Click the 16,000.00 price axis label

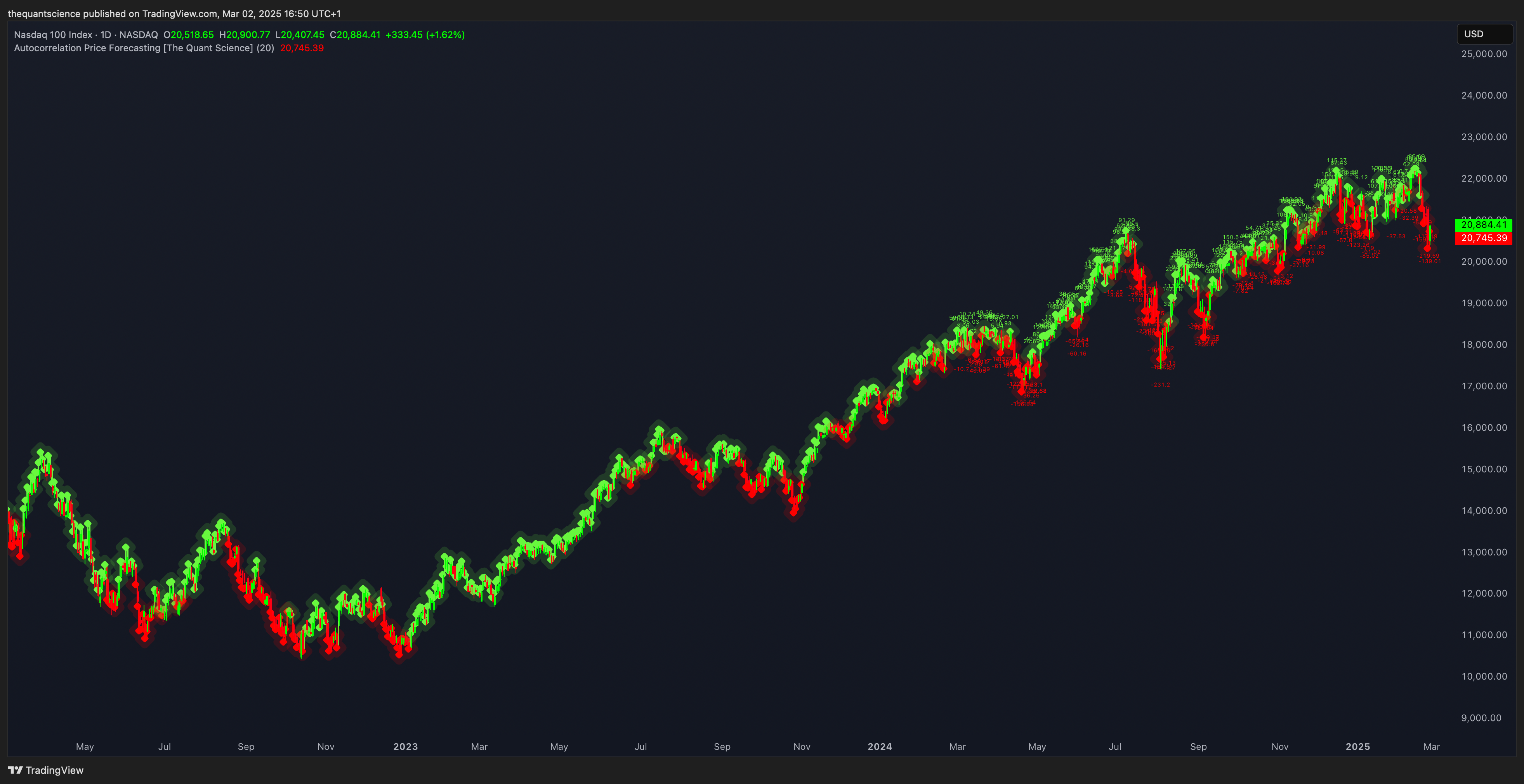(x=1484, y=427)
